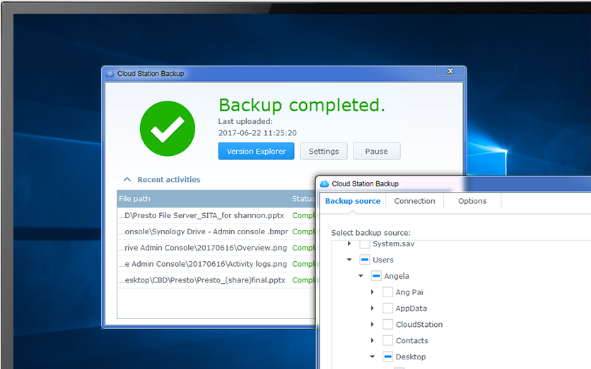Select the Desktop tree label
The height and width of the screenshot is (369, 591).
[410, 357]
